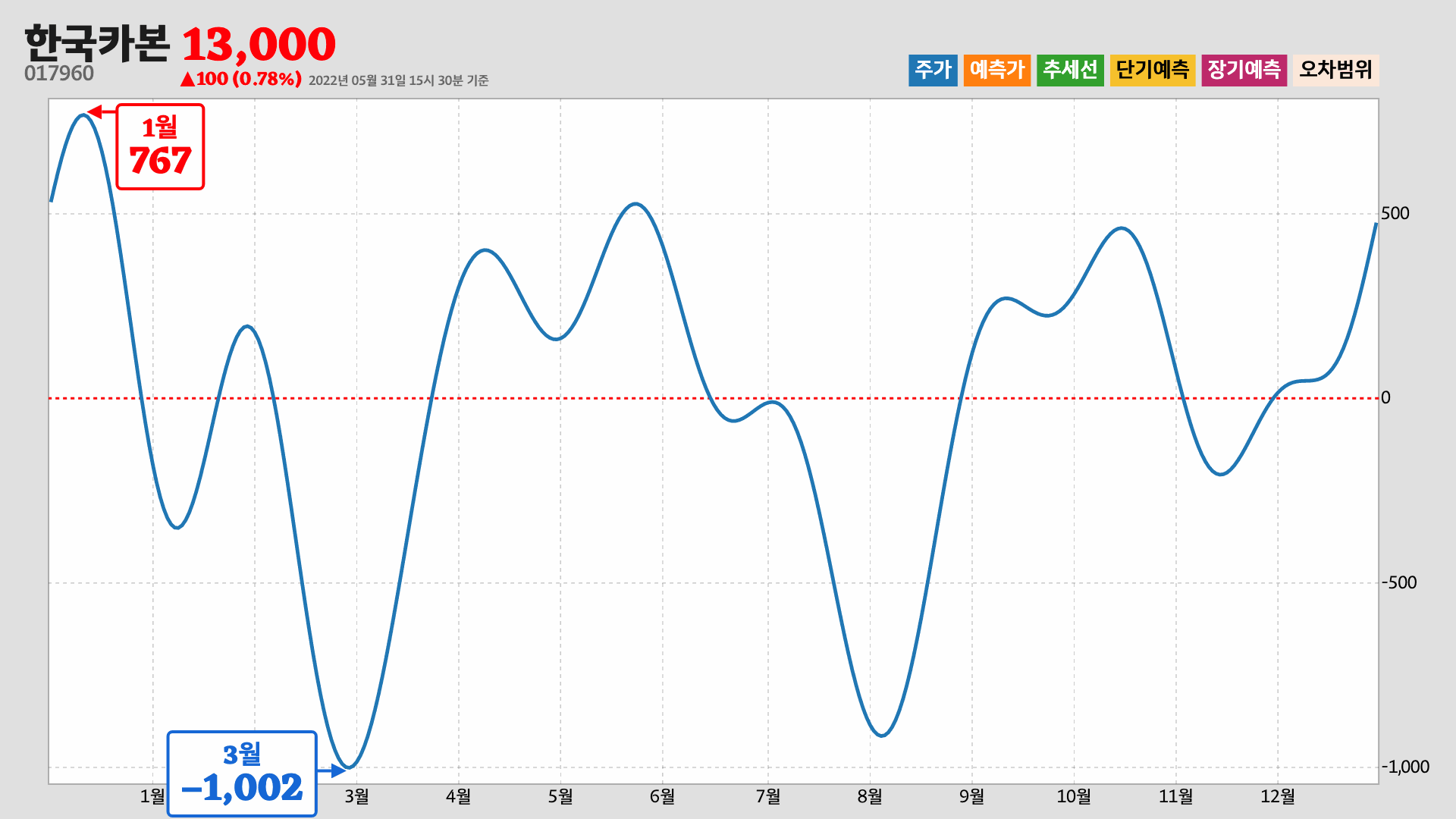Click the 4월 x-axis label
1456x819 pixels.
tap(458, 797)
